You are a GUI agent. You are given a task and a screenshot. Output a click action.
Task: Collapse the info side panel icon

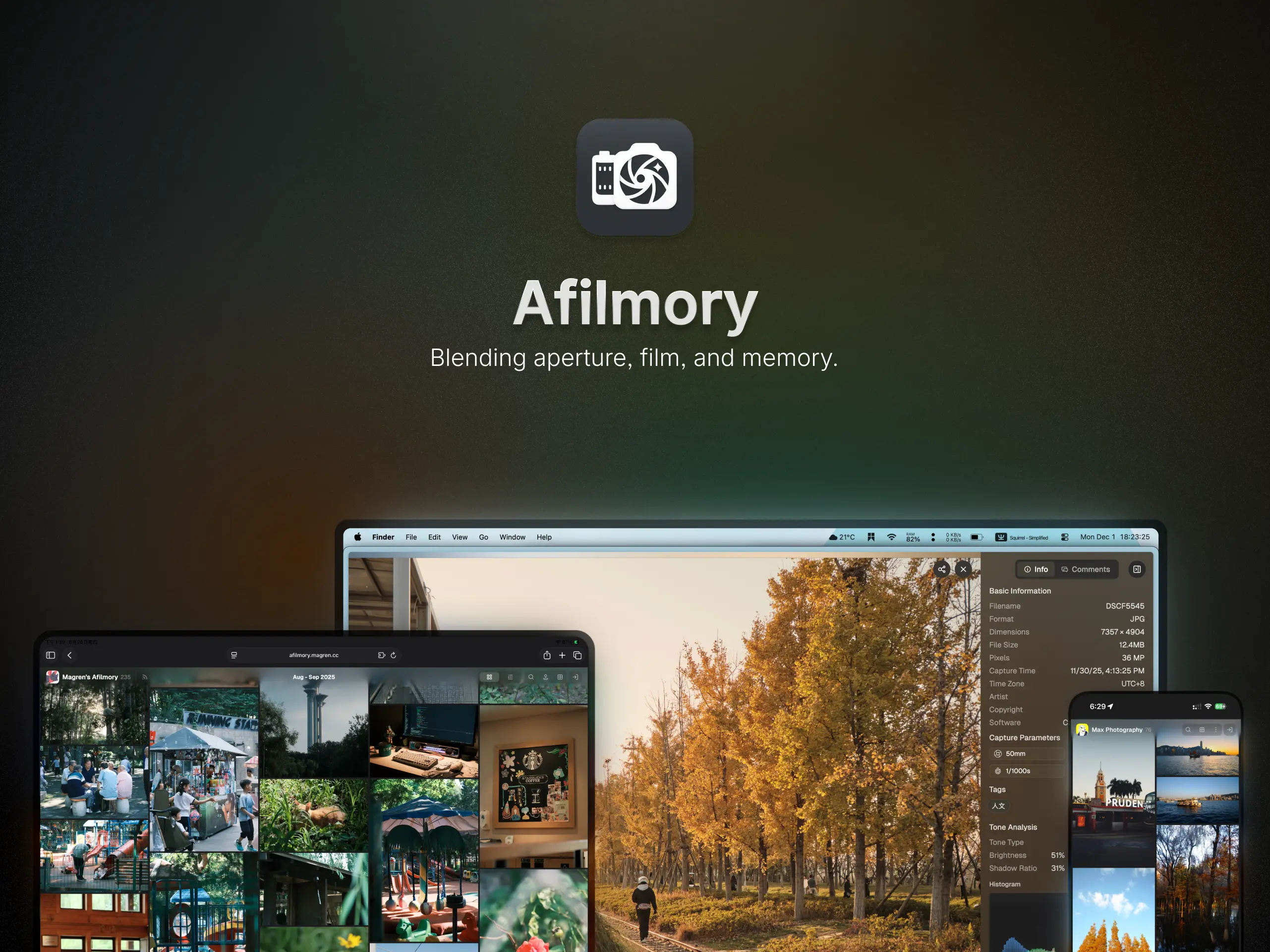click(1136, 569)
